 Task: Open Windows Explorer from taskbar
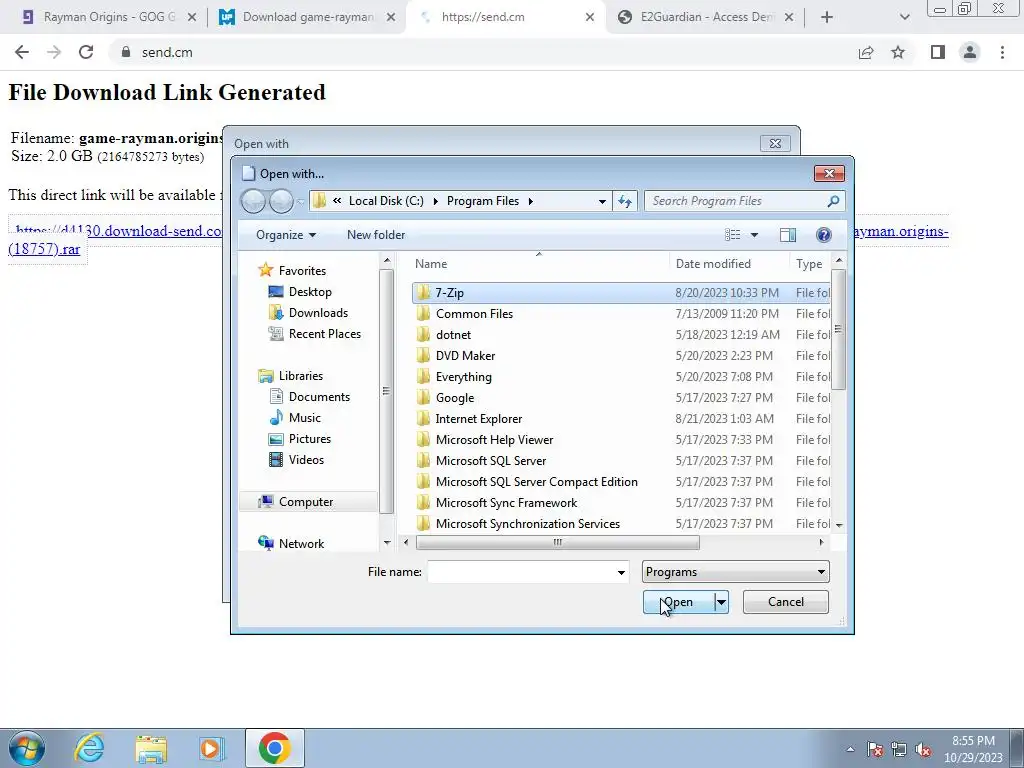[151, 748]
